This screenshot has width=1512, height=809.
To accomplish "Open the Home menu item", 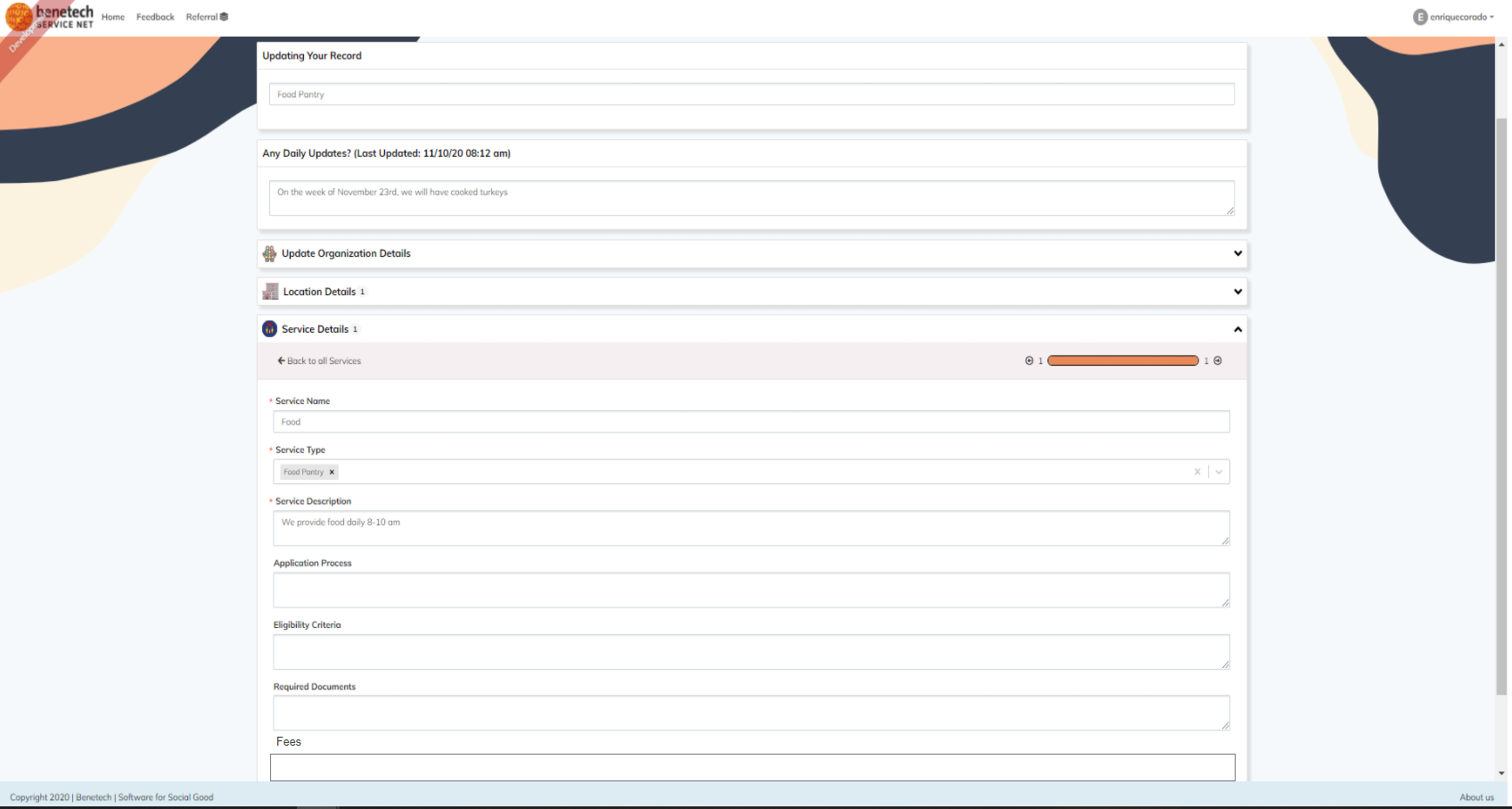I will [113, 17].
